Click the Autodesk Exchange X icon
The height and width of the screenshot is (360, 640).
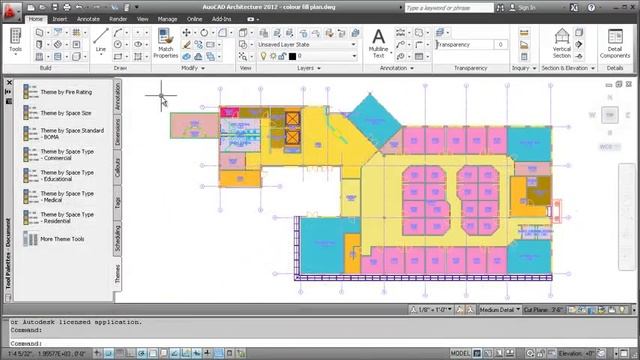[574, 8]
